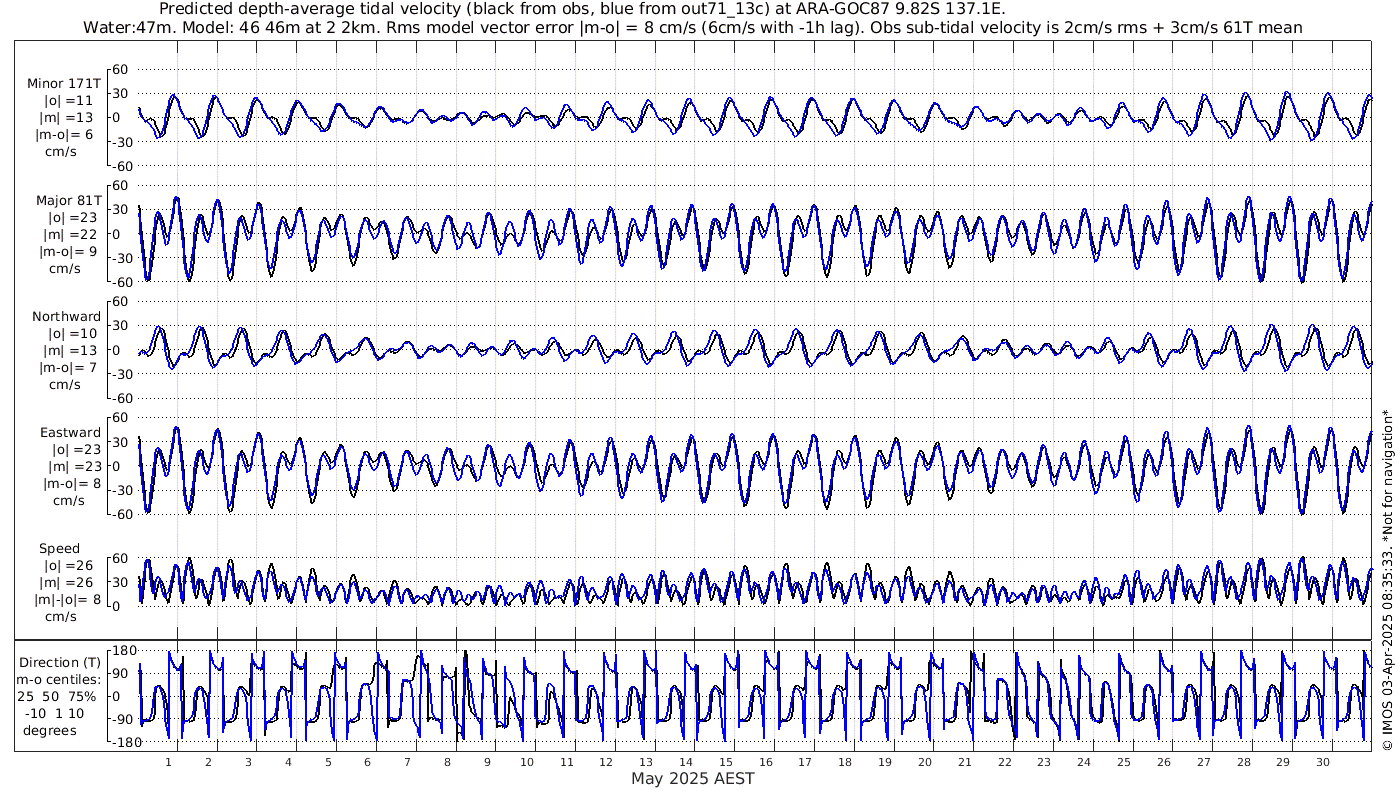Click the "60" tick of the Minor panel
The height and width of the screenshot is (800, 1400).
pyautogui.click(x=121, y=69)
